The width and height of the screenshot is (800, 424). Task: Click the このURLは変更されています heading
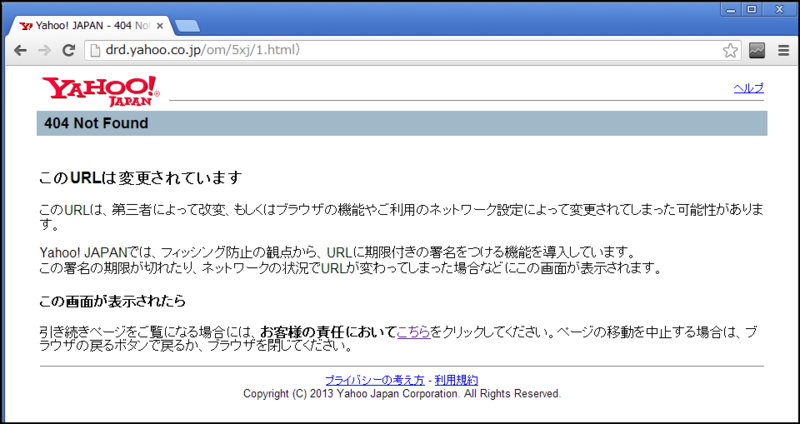point(140,178)
